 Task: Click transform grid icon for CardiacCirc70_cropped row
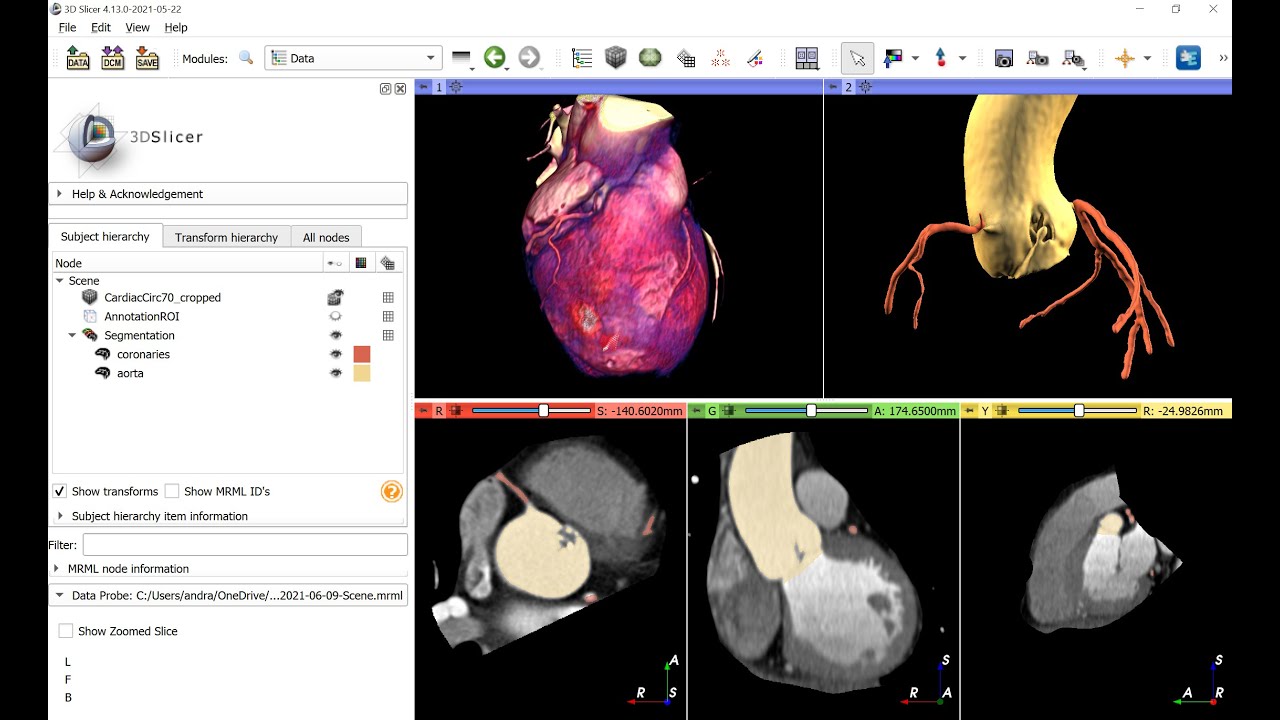[x=388, y=297]
